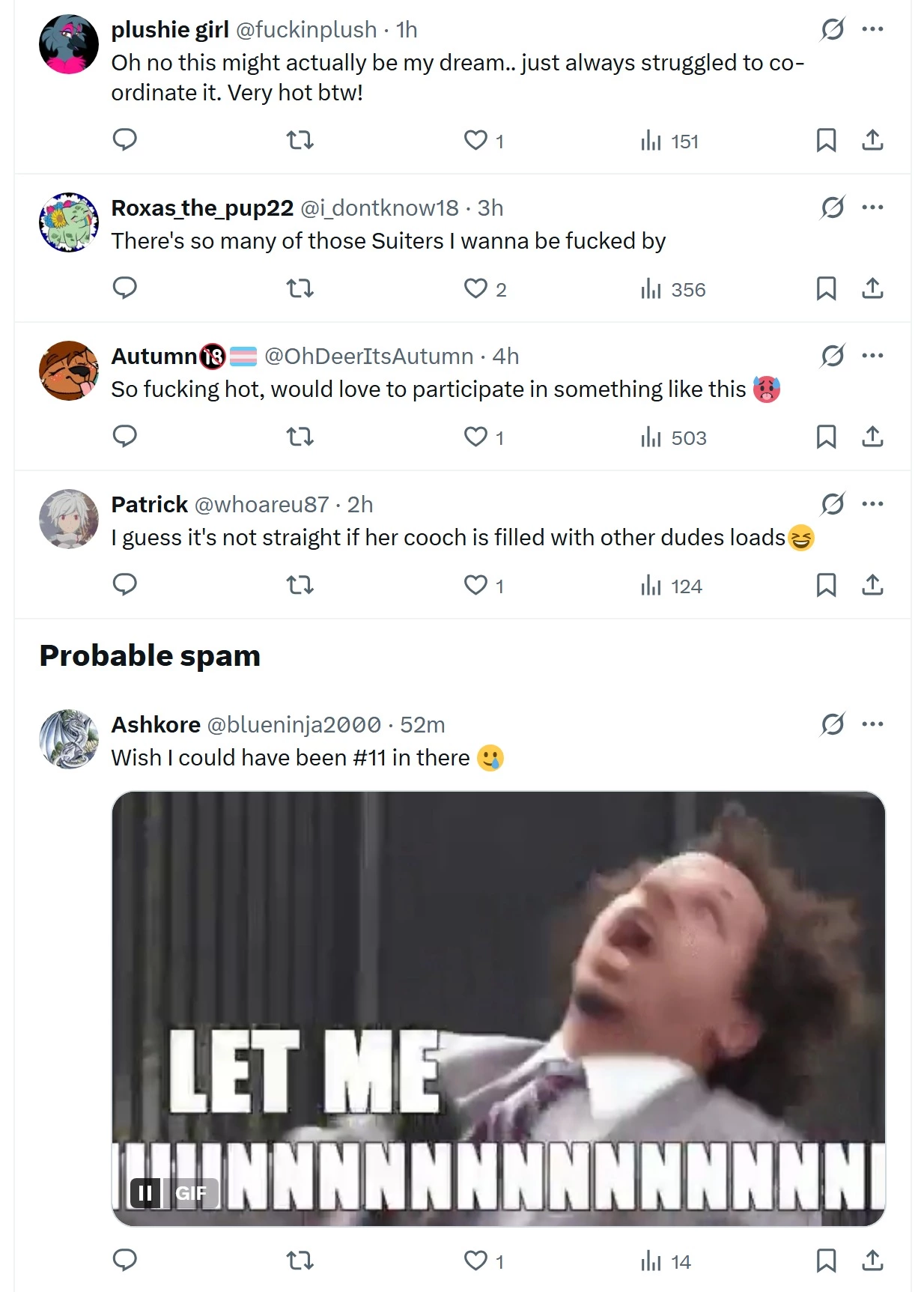Screen dimensions: 924x1292
Task: Open @OhDeerItsAutumn profile link
Action: coord(369,356)
